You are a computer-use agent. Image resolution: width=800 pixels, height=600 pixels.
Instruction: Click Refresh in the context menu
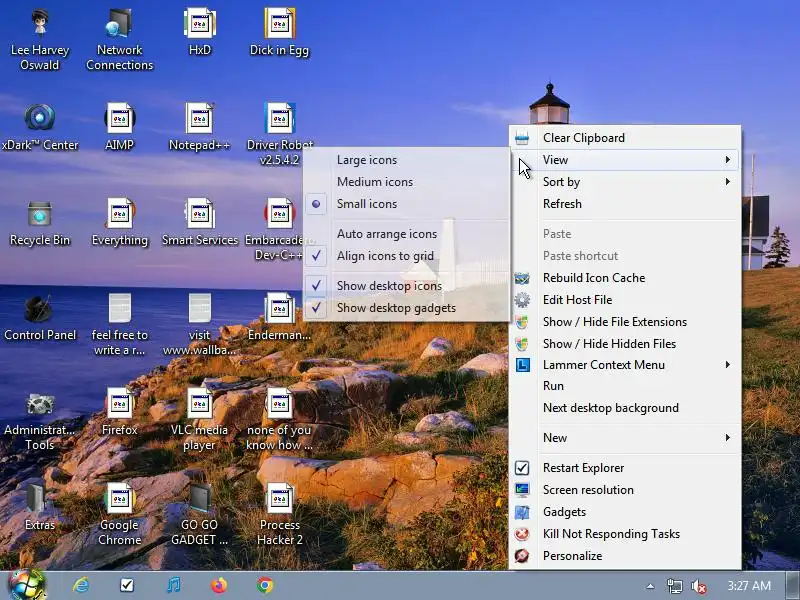(625, 204)
